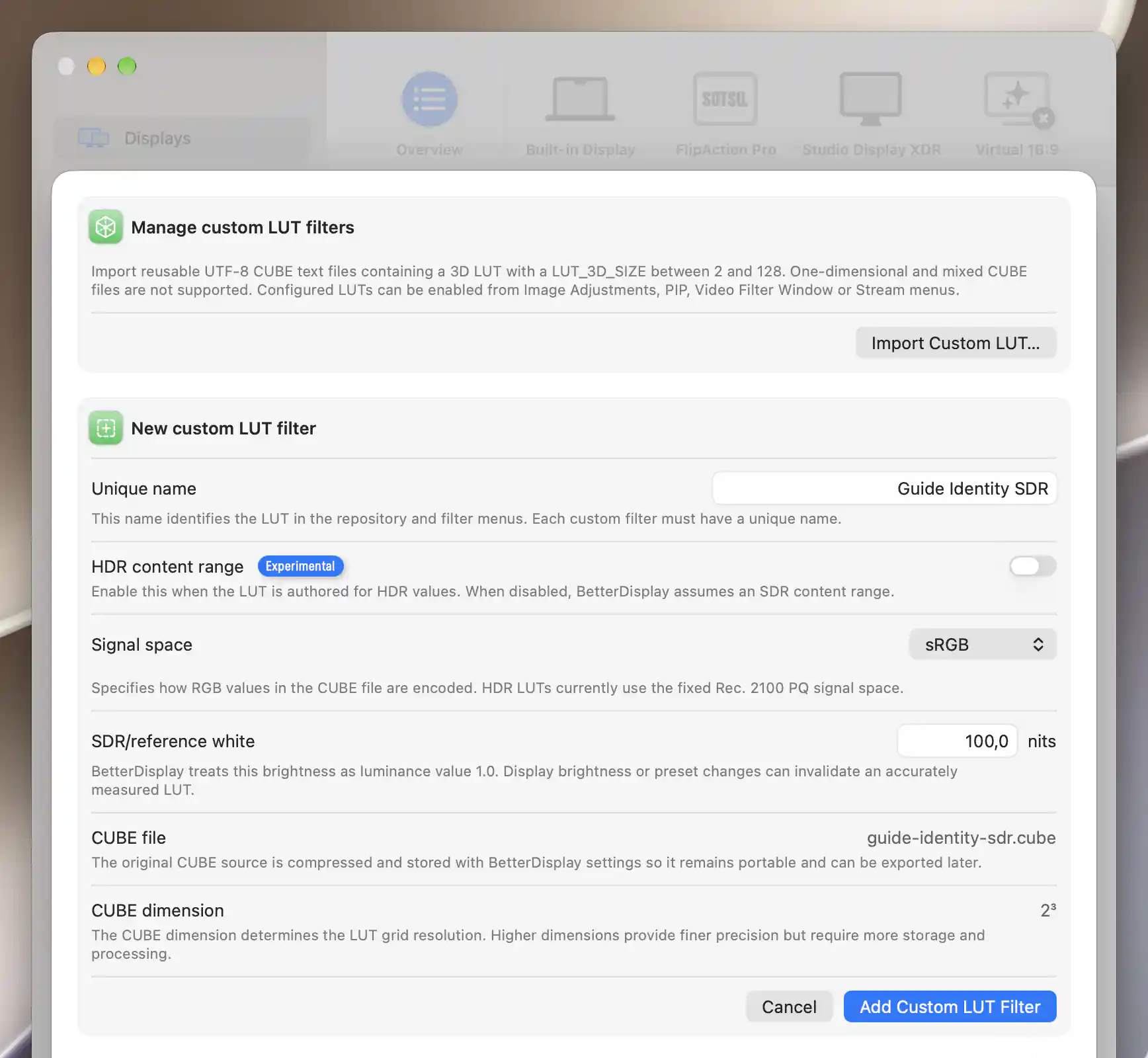Click the New custom LUT filter icon
This screenshot has width=1148, height=1058.
pyautogui.click(x=106, y=428)
